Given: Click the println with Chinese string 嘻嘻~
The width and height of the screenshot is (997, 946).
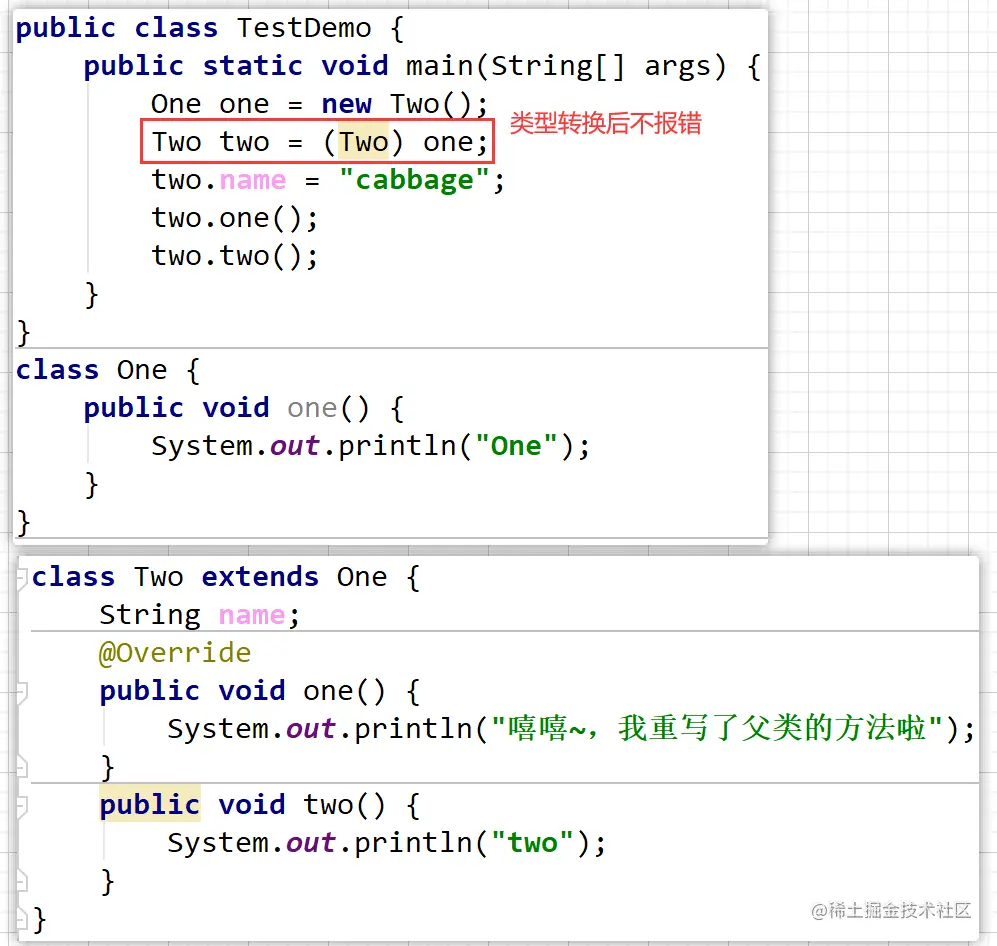Looking at the screenshot, I should tap(570, 729).
